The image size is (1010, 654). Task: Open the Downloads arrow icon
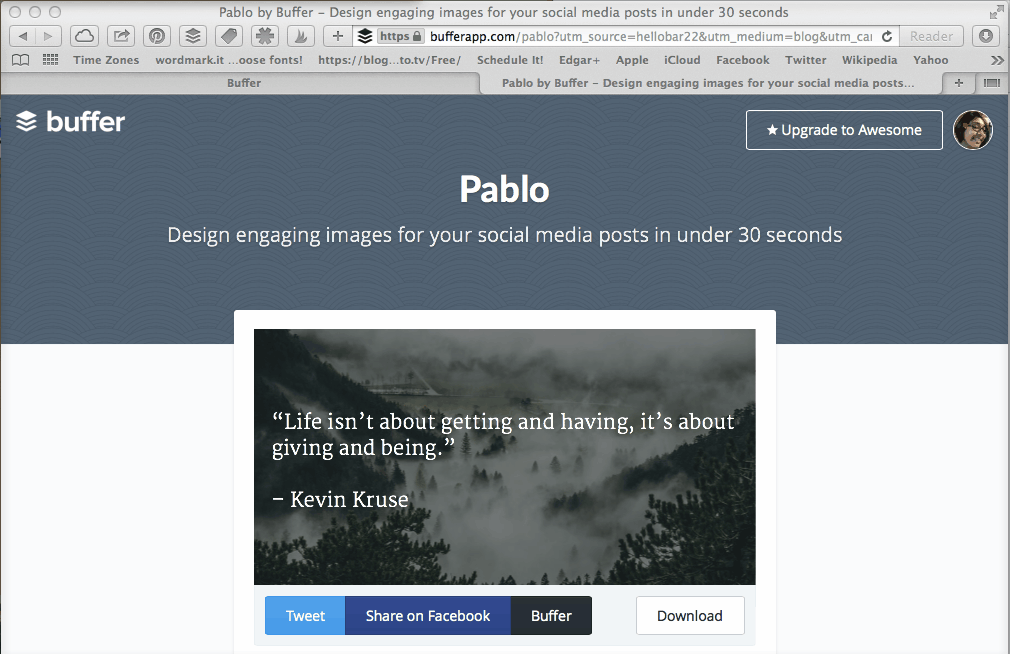pos(986,36)
